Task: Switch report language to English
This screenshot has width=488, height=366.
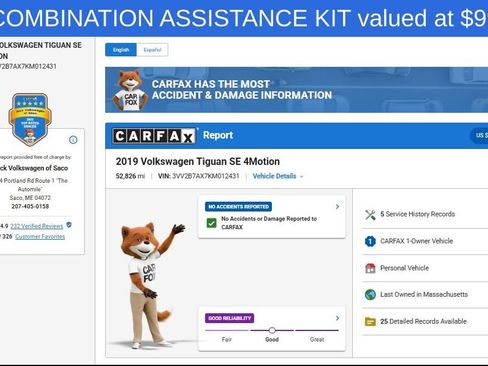Action: pyautogui.click(x=121, y=50)
